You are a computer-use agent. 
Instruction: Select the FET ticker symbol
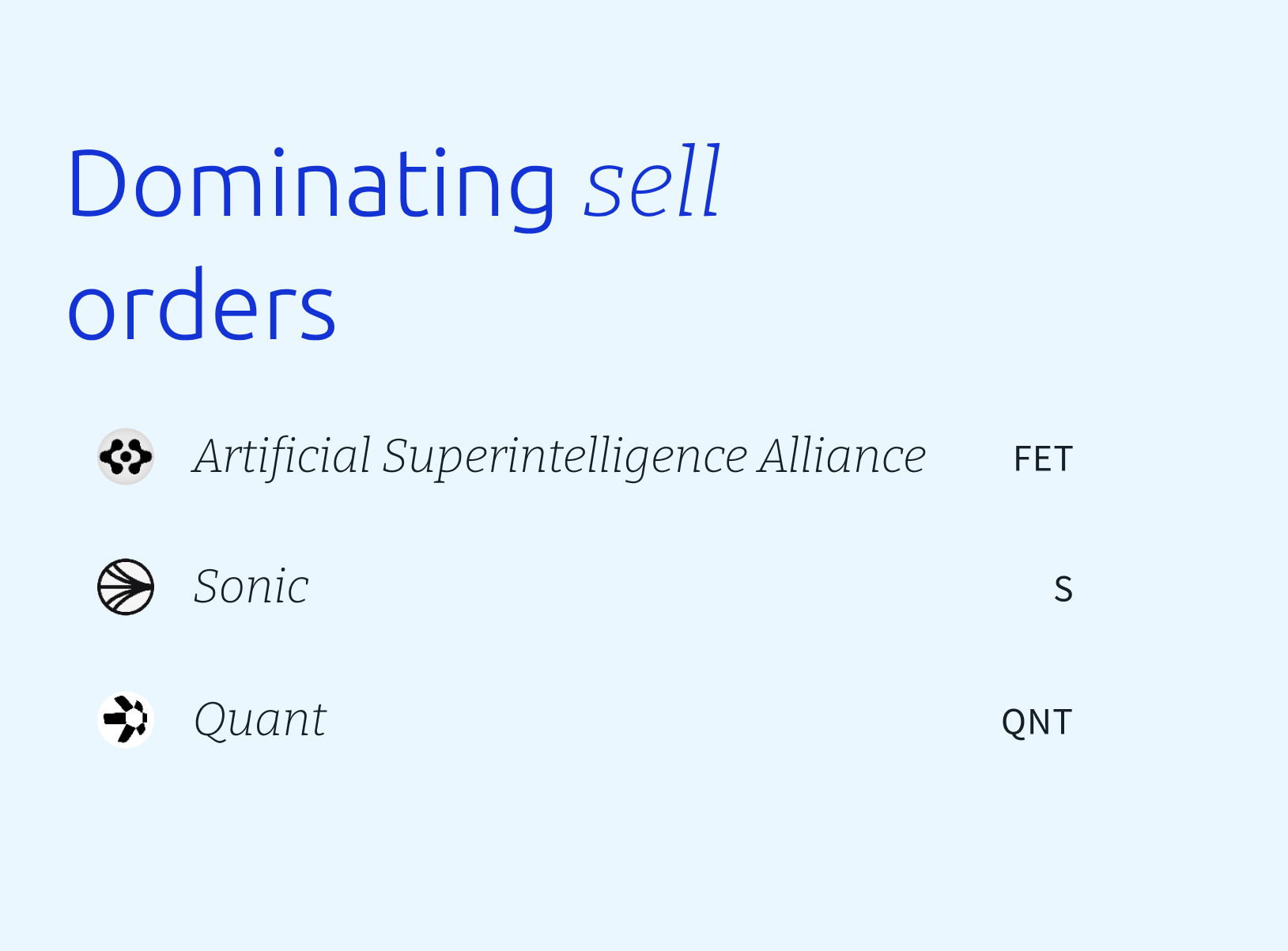click(x=1043, y=459)
